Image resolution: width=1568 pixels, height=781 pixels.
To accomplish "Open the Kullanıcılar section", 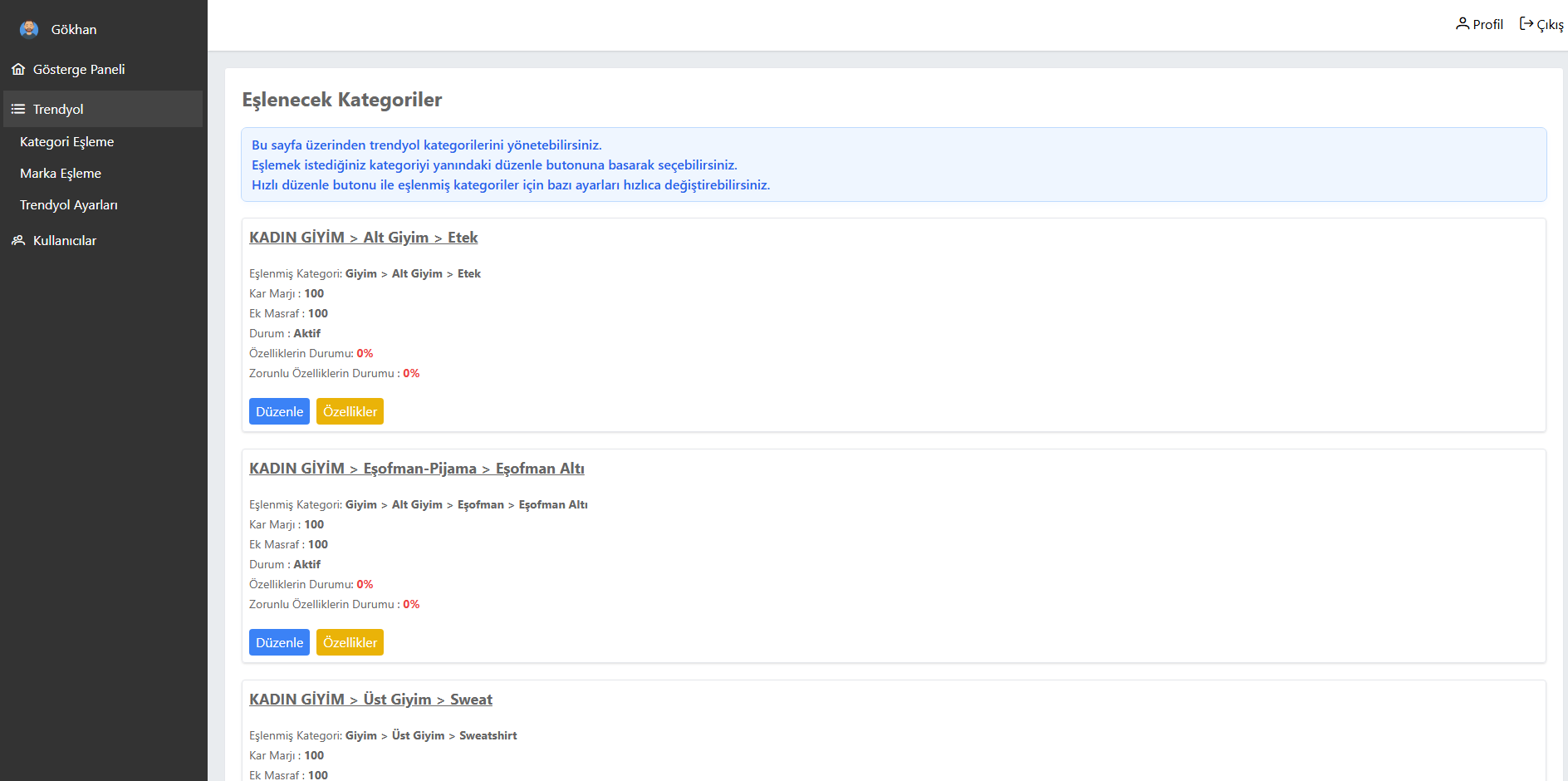I will [65, 241].
